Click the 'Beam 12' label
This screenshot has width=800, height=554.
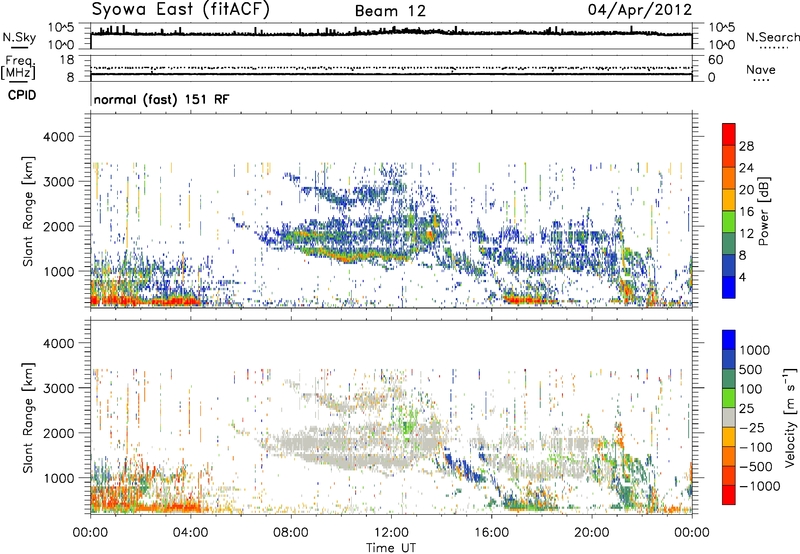[x=390, y=11]
